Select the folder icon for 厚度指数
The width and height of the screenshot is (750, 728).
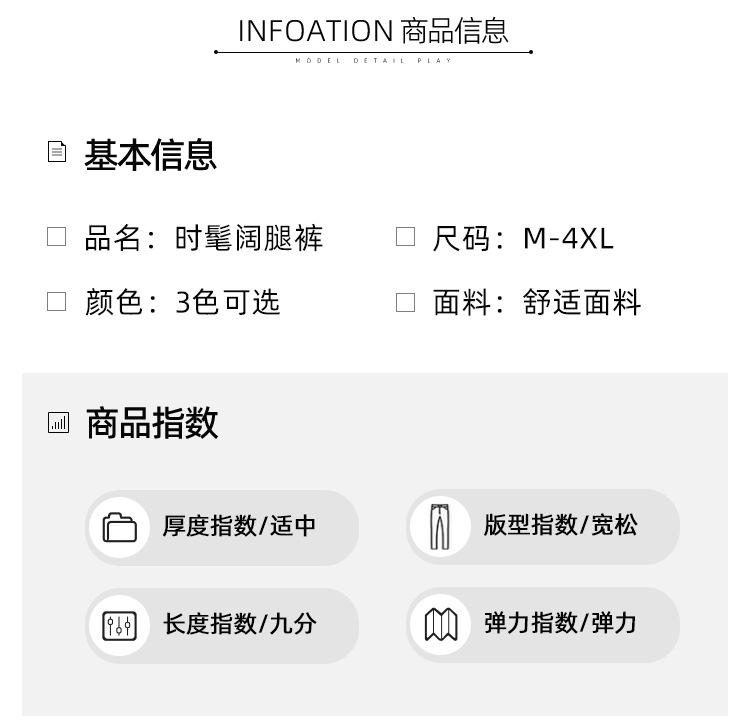120,526
